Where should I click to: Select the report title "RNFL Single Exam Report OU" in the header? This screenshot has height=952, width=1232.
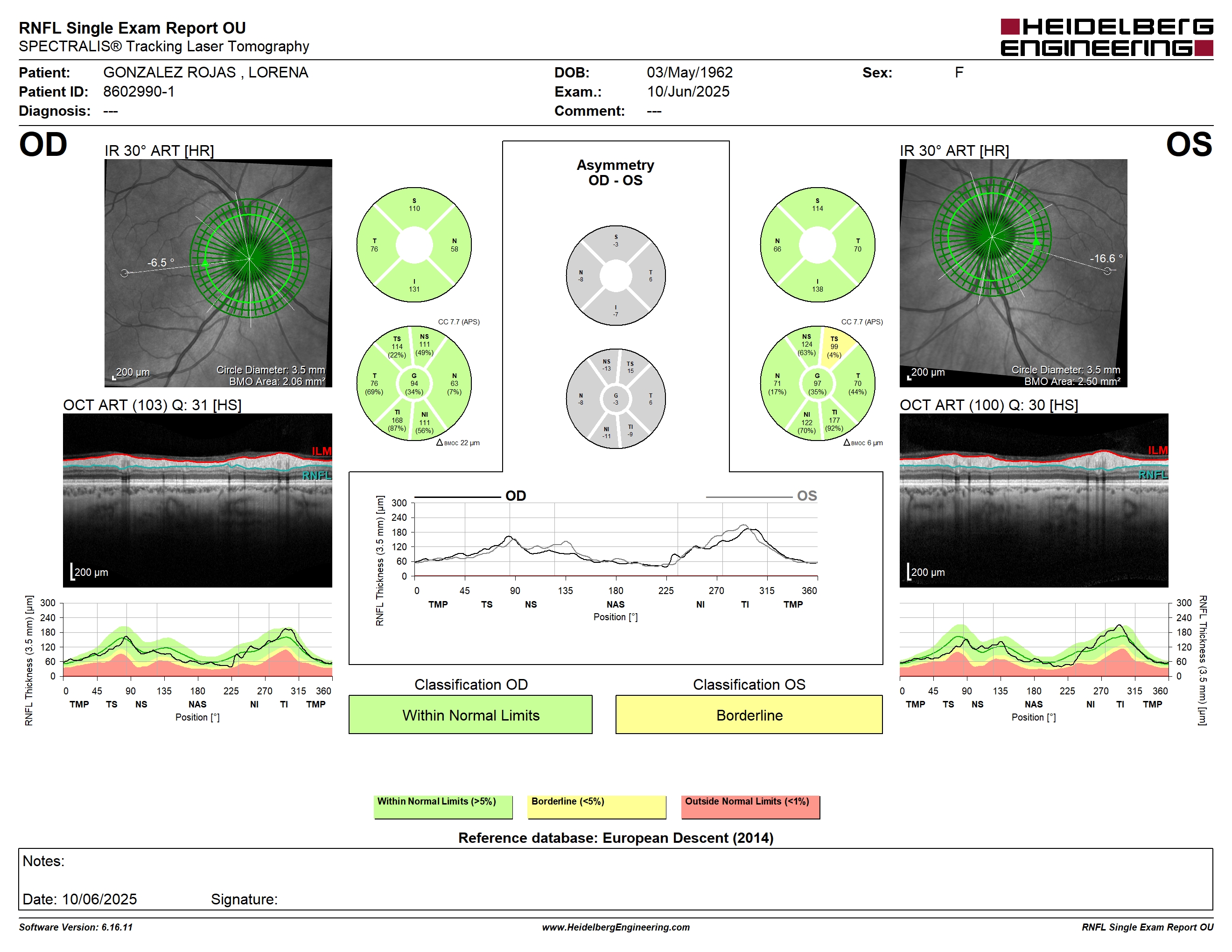(x=132, y=28)
